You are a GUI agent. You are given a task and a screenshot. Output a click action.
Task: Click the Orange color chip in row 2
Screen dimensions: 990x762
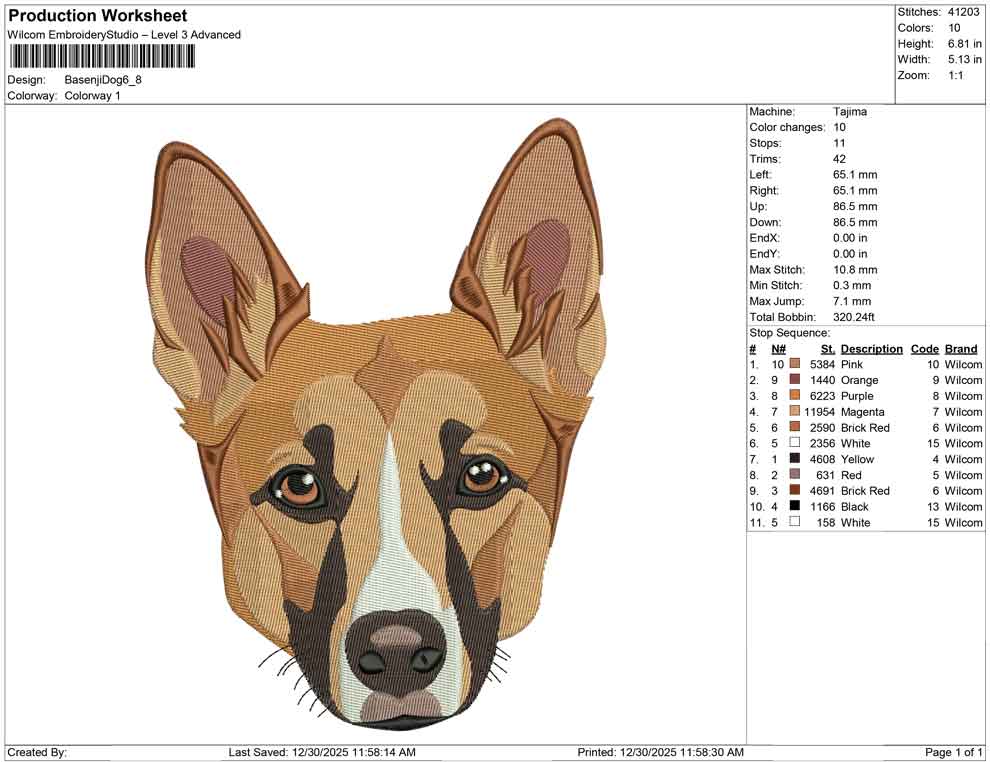coord(794,380)
